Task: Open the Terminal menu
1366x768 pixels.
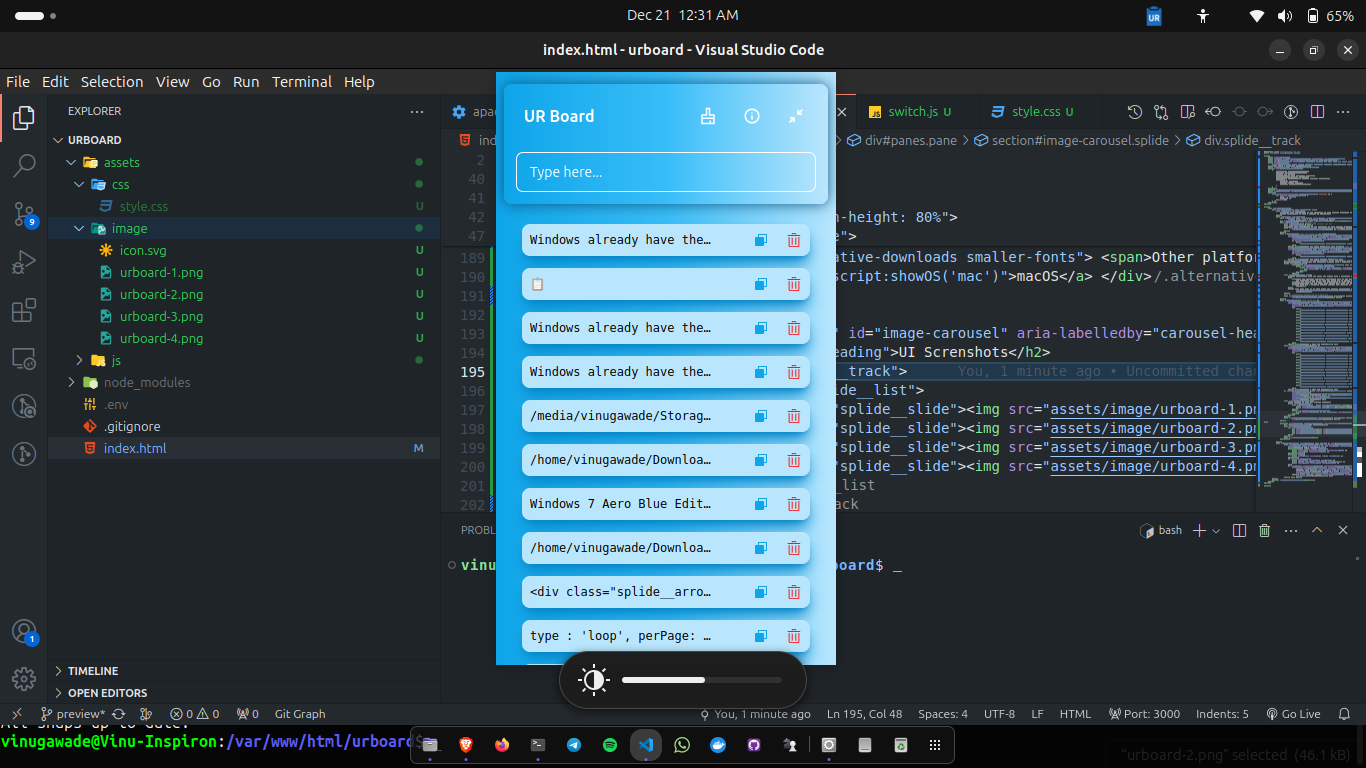Action: click(302, 82)
